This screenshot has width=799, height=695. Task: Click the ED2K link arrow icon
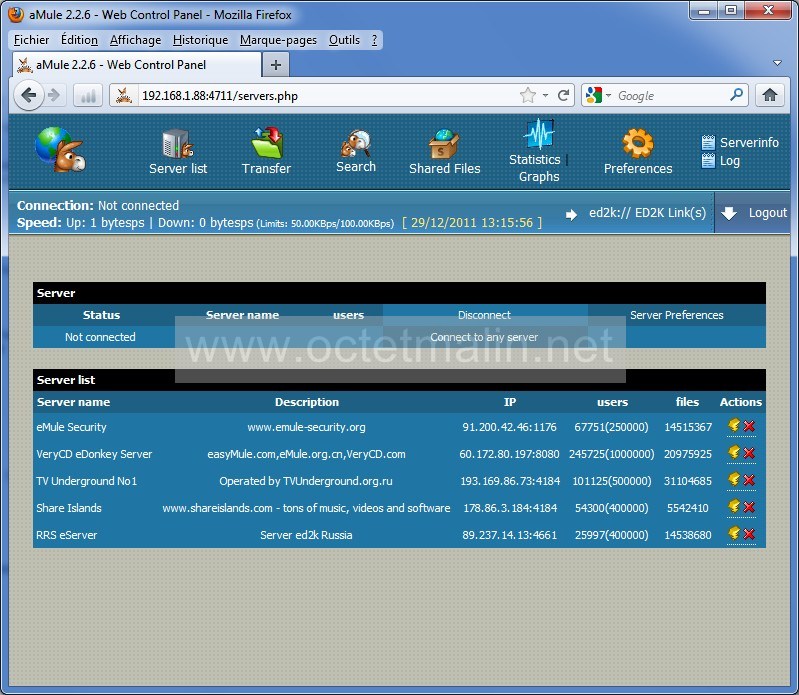pos(572,215)
